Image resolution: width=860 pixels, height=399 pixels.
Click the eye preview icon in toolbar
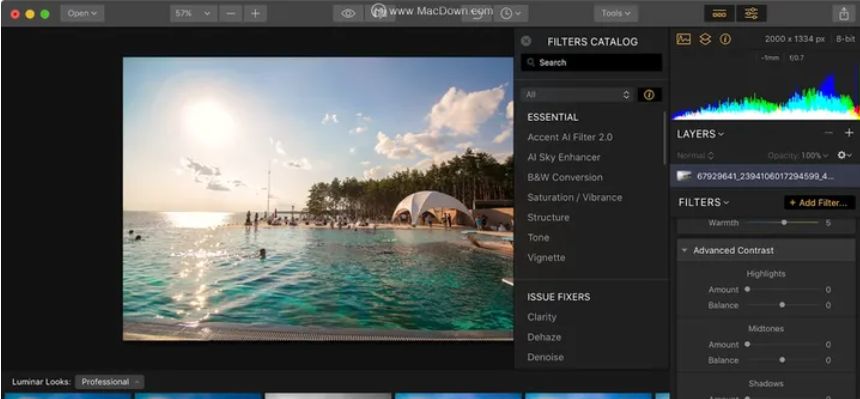[348, 14]
